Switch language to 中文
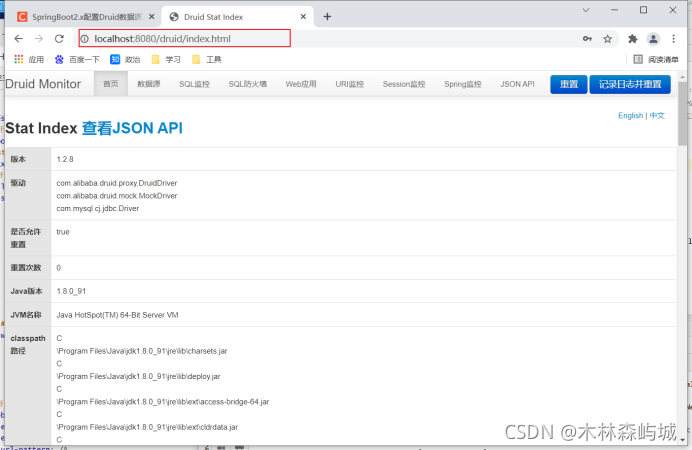The height and width of the screenshot is (450, 692). pos(657,116)
